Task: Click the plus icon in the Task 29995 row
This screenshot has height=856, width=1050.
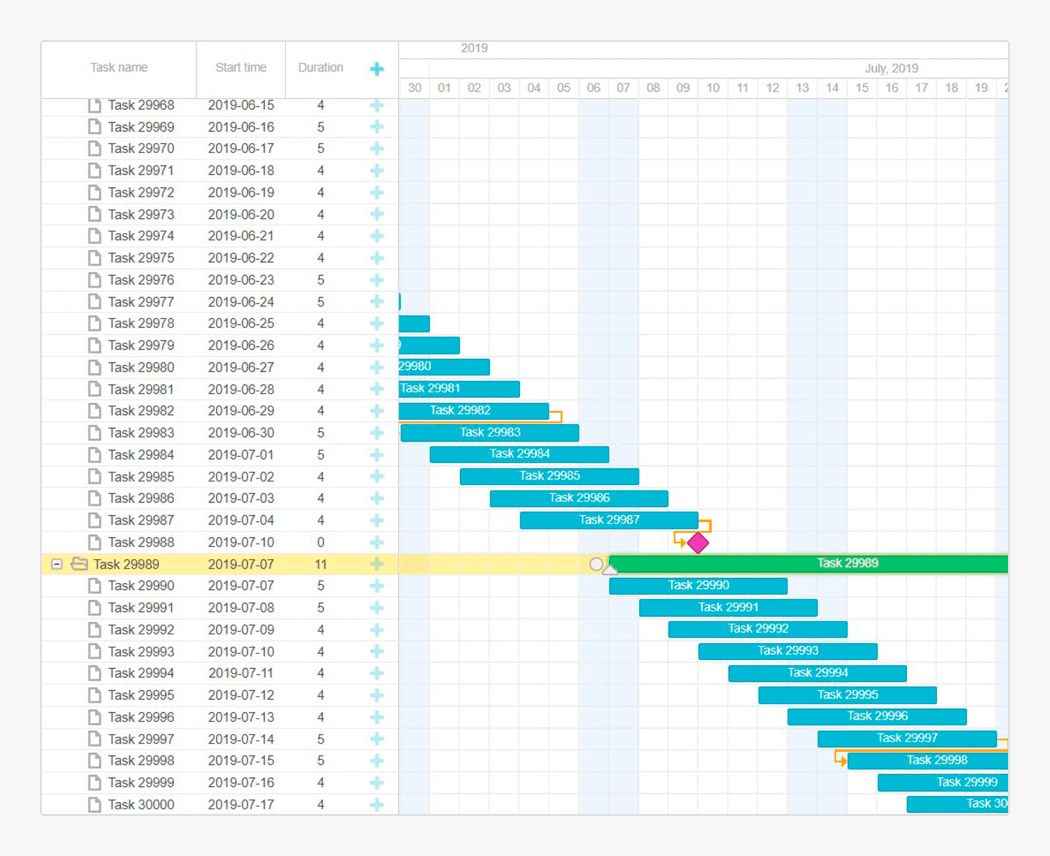Action: [x=377, y=695]
